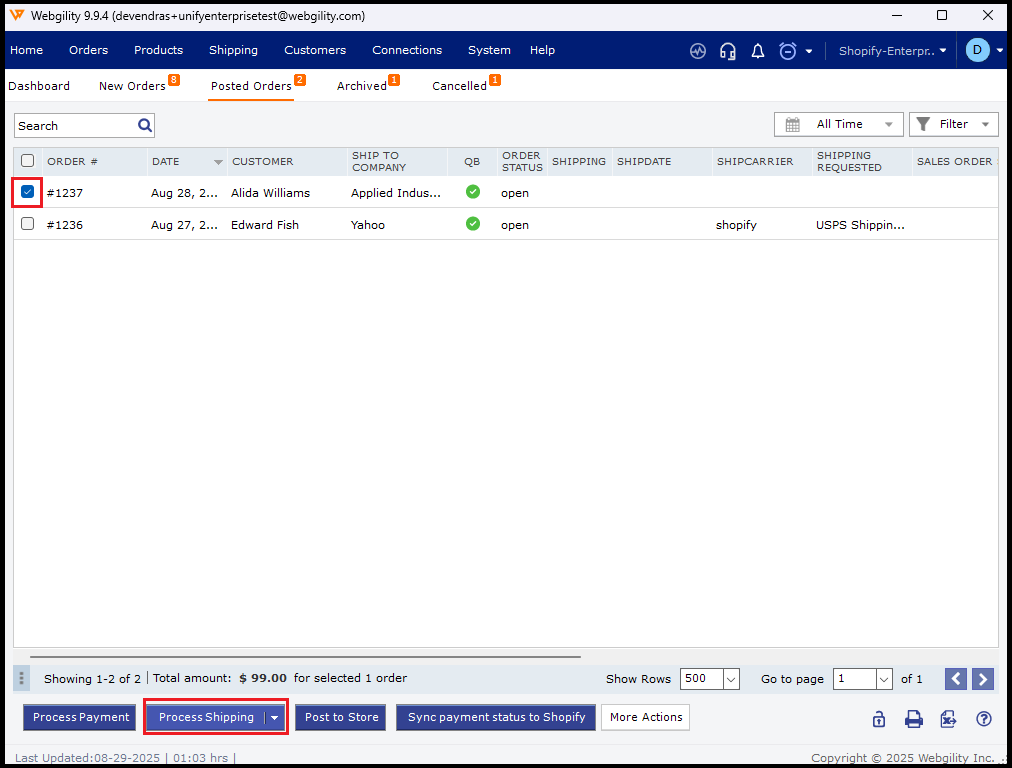Screen dimensions: 1012x768
Task: Click the activity monitor pulse icon
Action: 698,51
